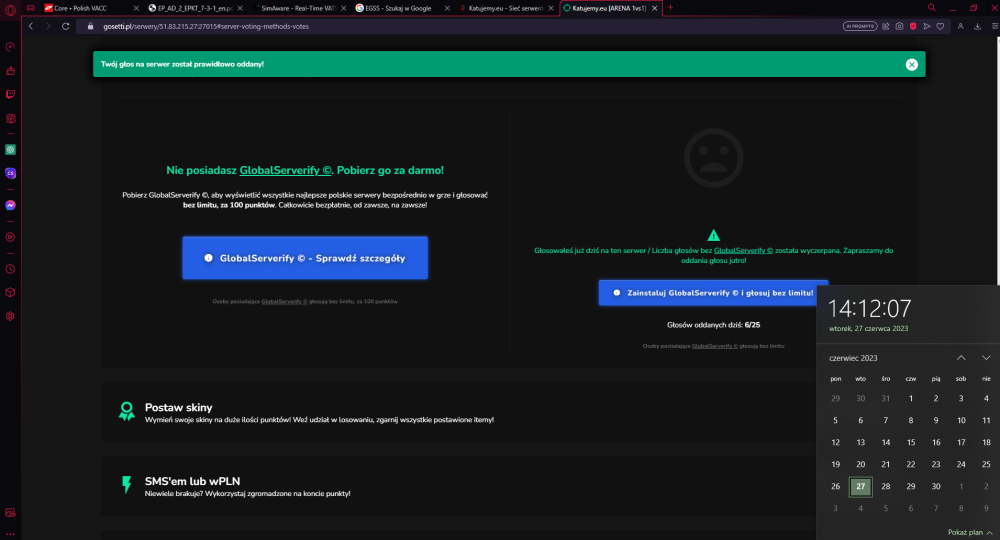Open GX Control speedometer icon in sidebar

[x=10, y=47]
